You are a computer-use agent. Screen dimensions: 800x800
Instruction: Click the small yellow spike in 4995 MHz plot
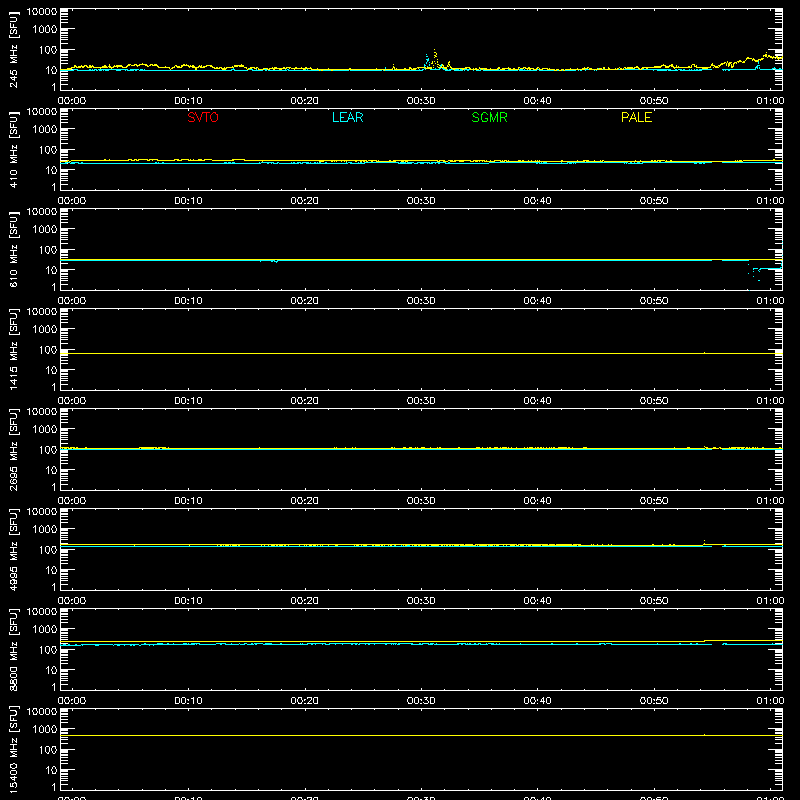705,542
